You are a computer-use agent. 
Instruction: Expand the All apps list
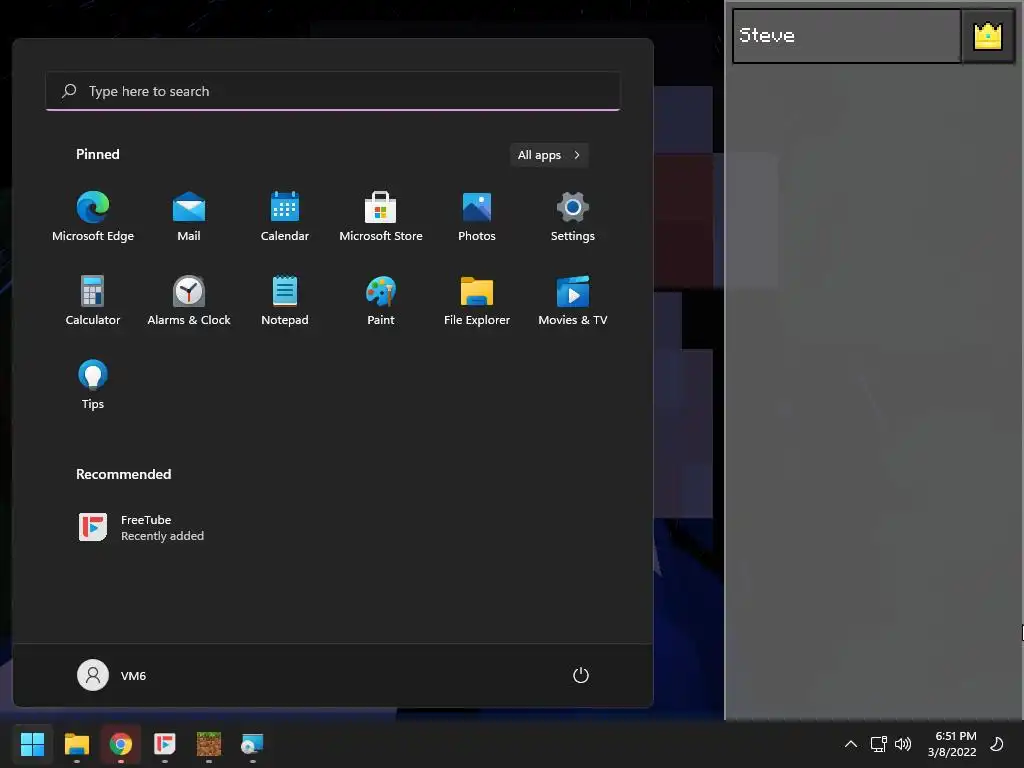549,155
